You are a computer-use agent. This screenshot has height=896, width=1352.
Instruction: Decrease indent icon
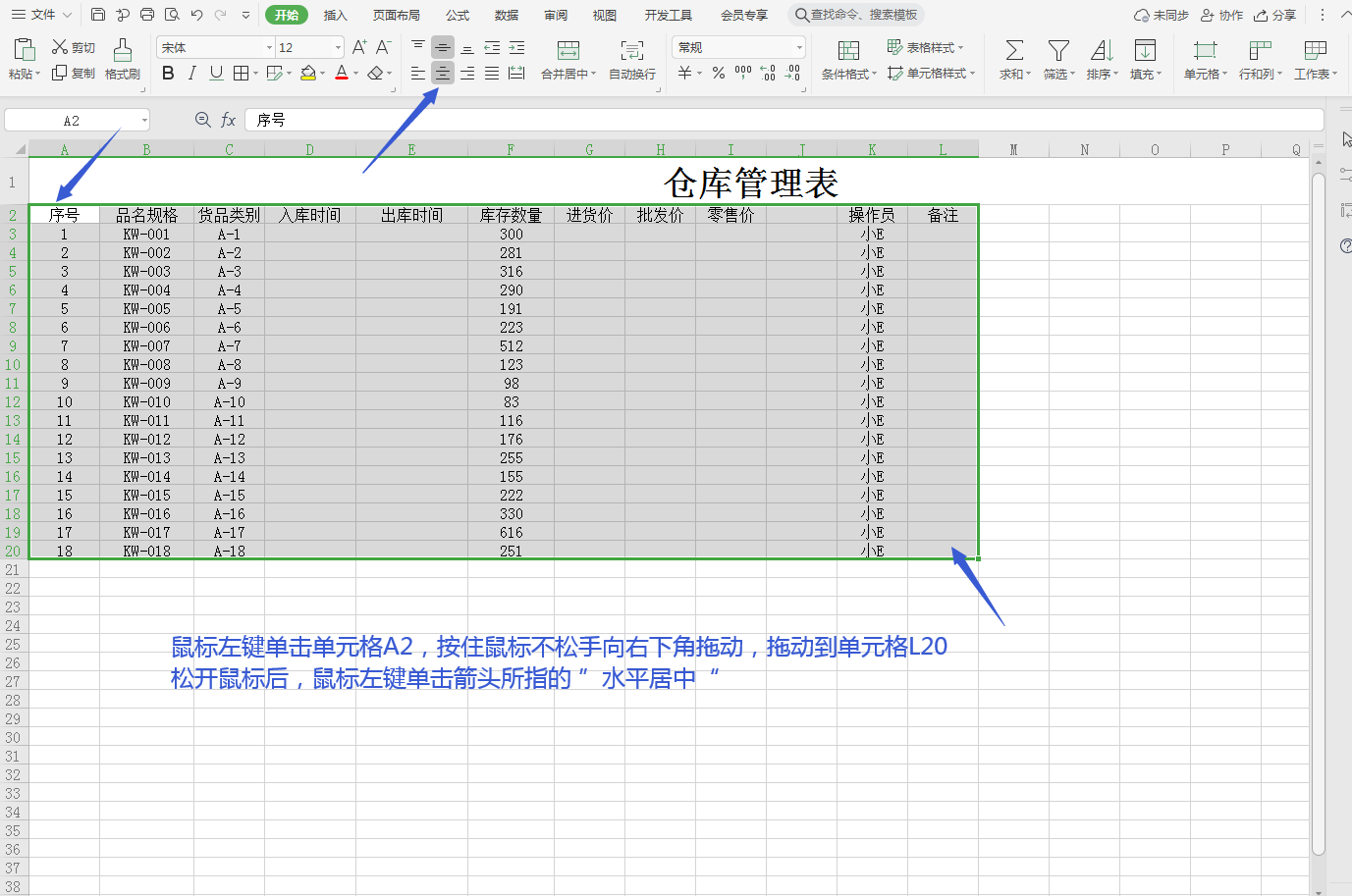492,47
